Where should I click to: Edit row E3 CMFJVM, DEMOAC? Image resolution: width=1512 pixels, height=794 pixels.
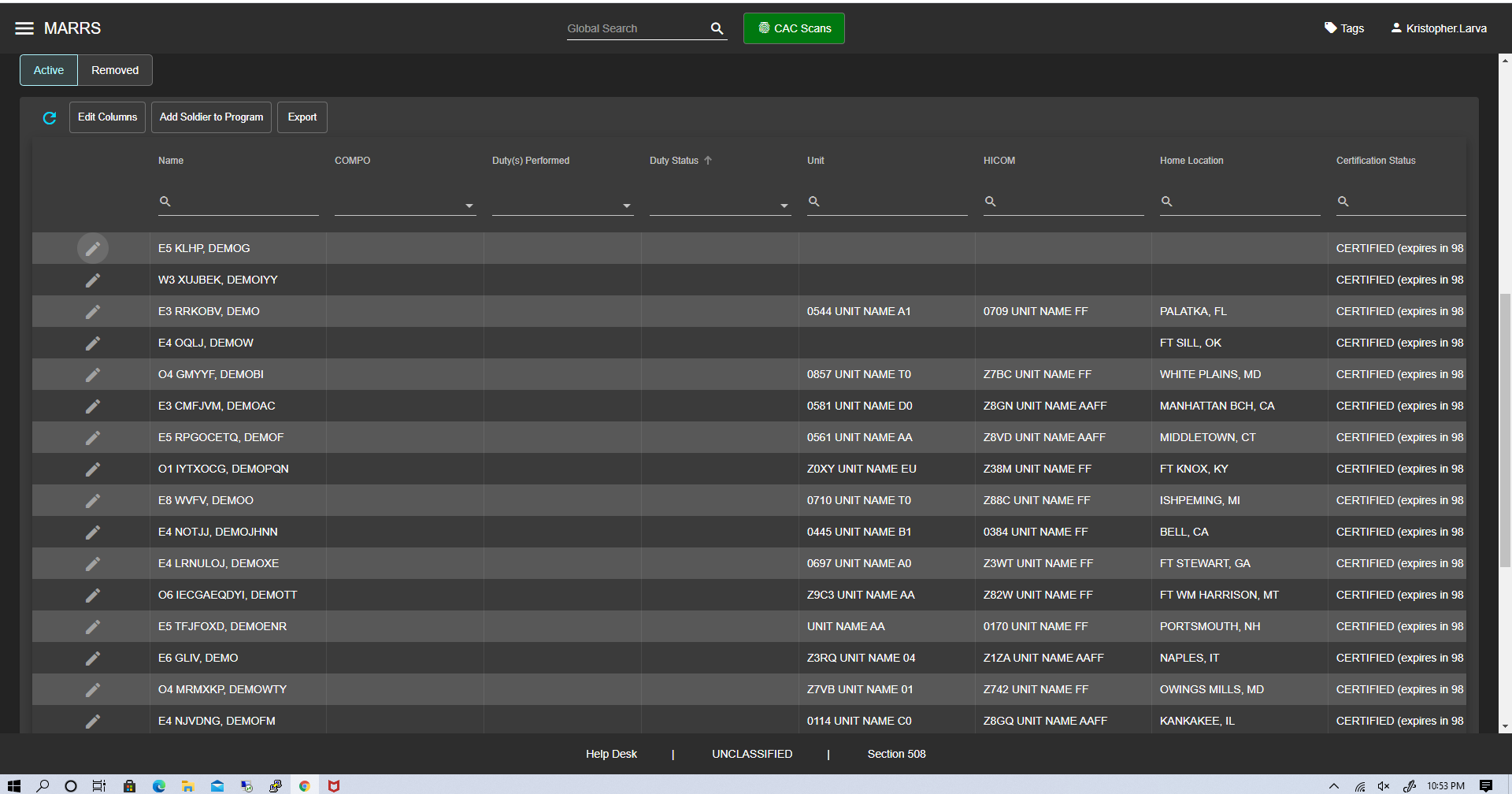tap(93, 406)
